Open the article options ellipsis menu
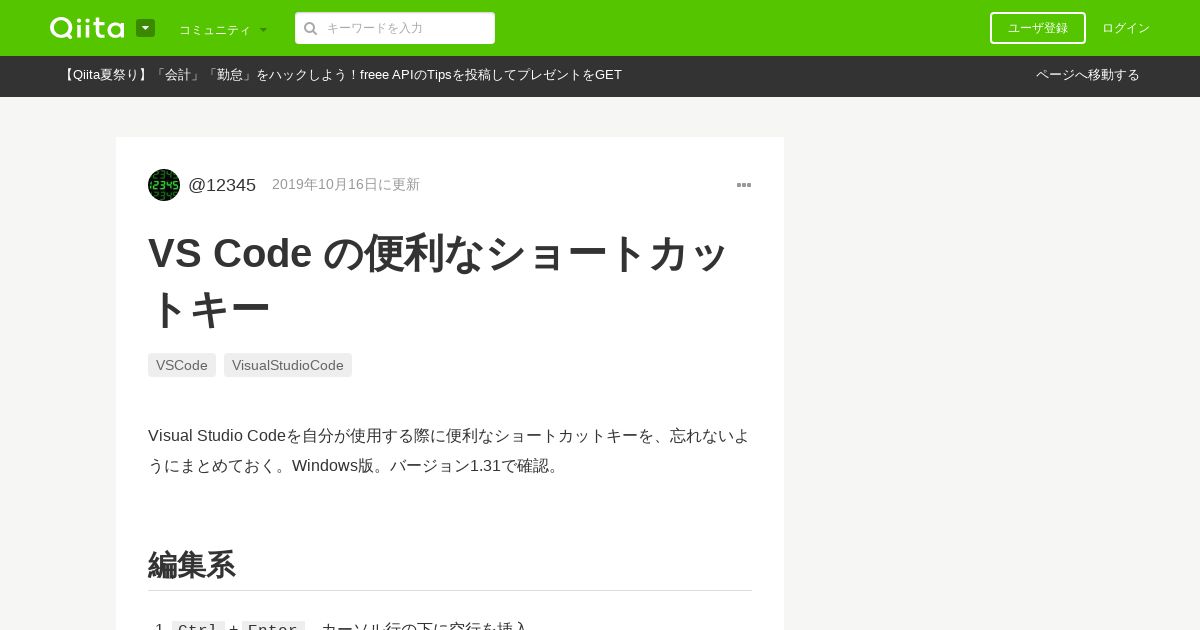The height and width of the screenshot is (630, 1200). point(744,185)
